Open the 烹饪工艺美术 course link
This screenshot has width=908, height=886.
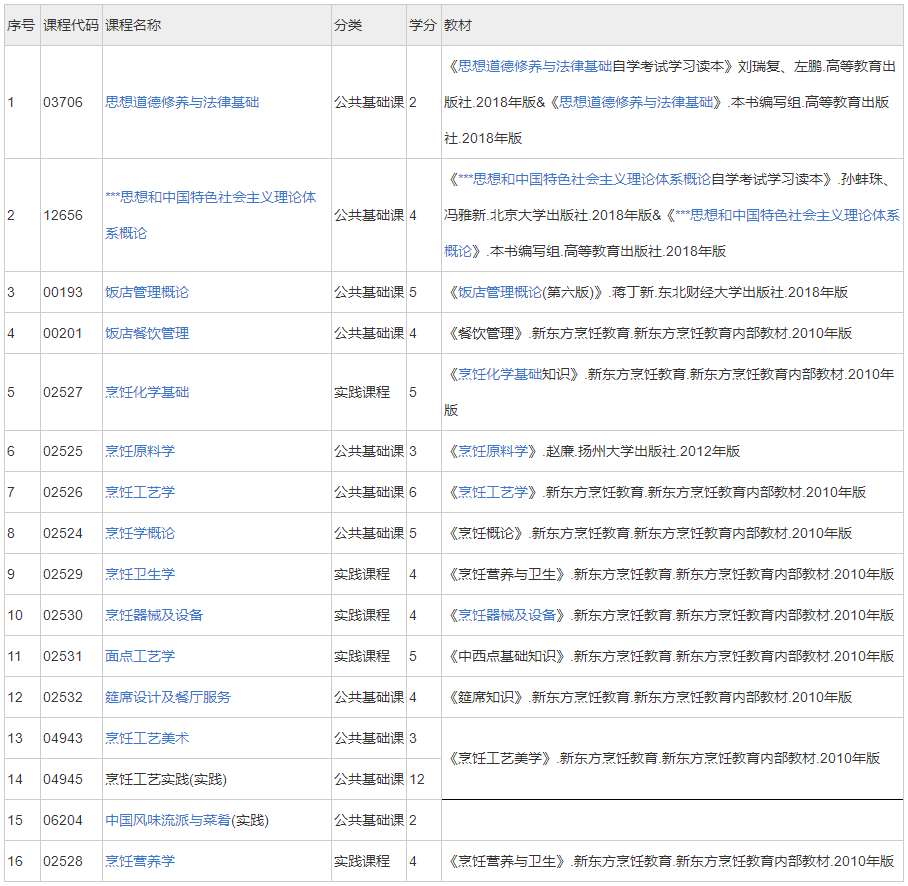147,738
